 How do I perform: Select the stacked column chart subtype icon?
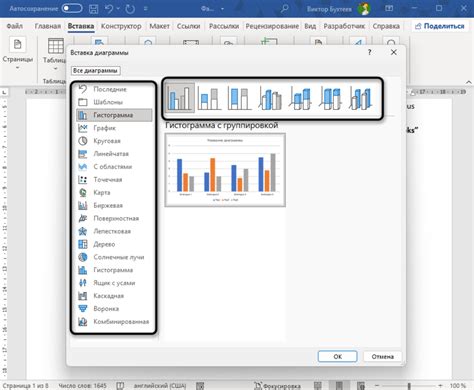tap(209, 98)
